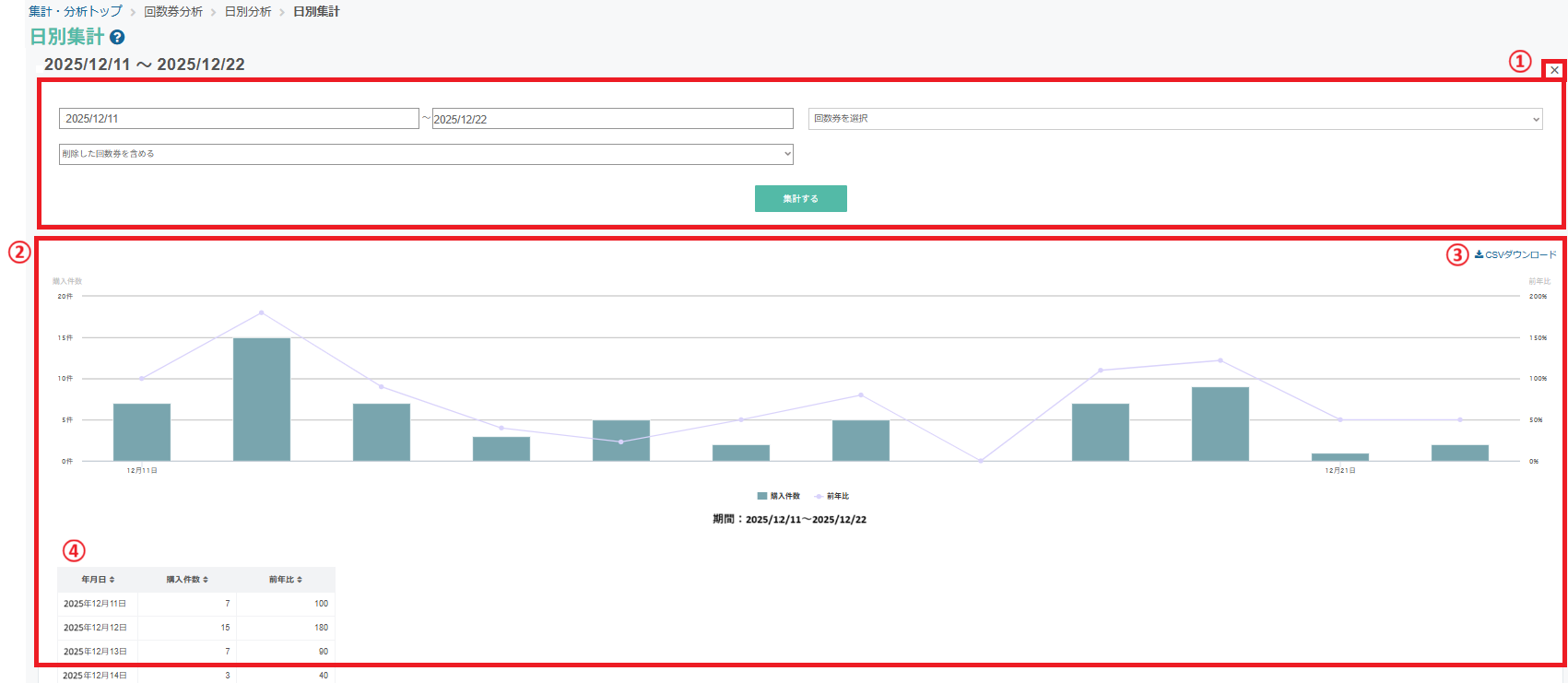Toggle 前年比 line series in chart legend
The height and width of the screenshot is (683, 1568).
pos(831,496)
